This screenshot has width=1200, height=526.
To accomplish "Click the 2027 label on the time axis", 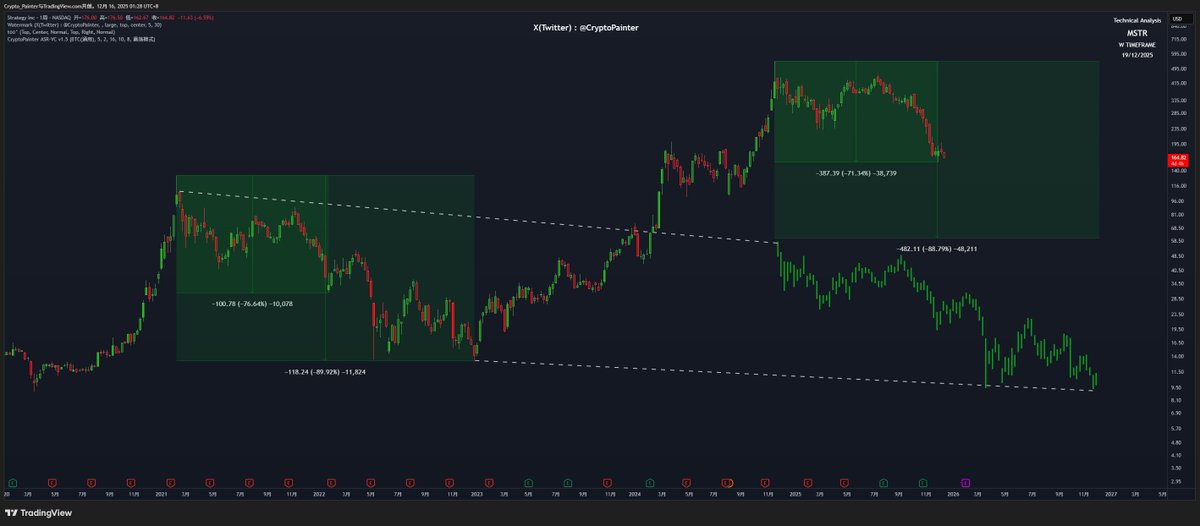I will [x=1110, y=494].
